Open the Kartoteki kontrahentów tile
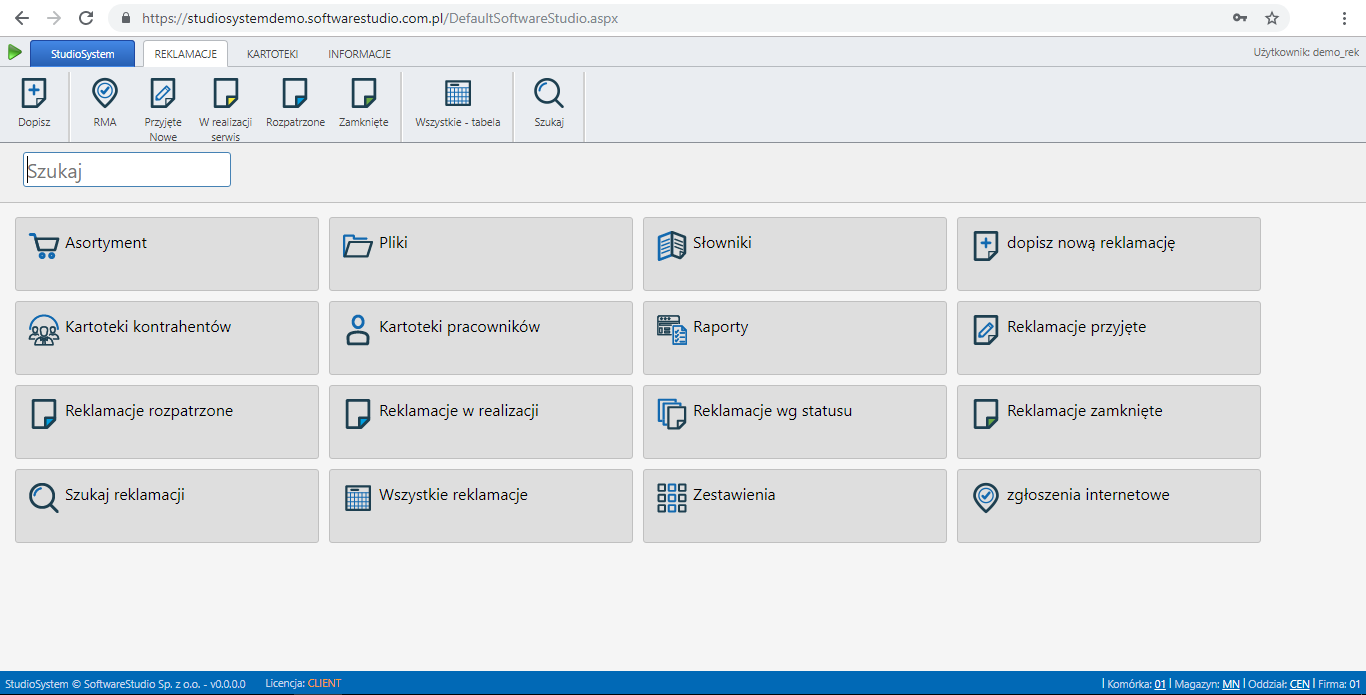Image resolution: width=1366 pixels, height=695 pixels. (167, 338)
